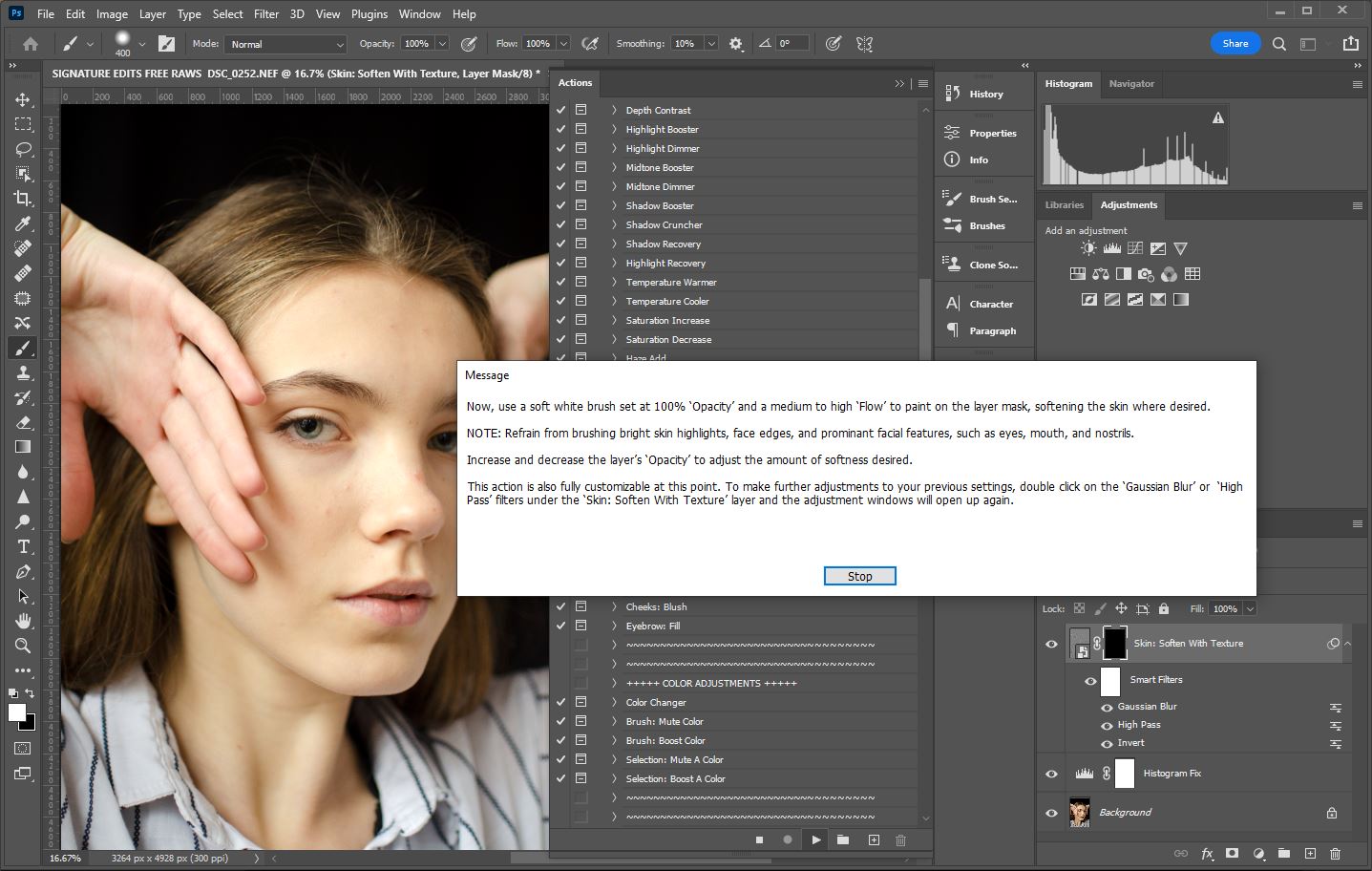Expand the Shadow Recovery action
This screenshot has width=1372, height=871.
614,244
